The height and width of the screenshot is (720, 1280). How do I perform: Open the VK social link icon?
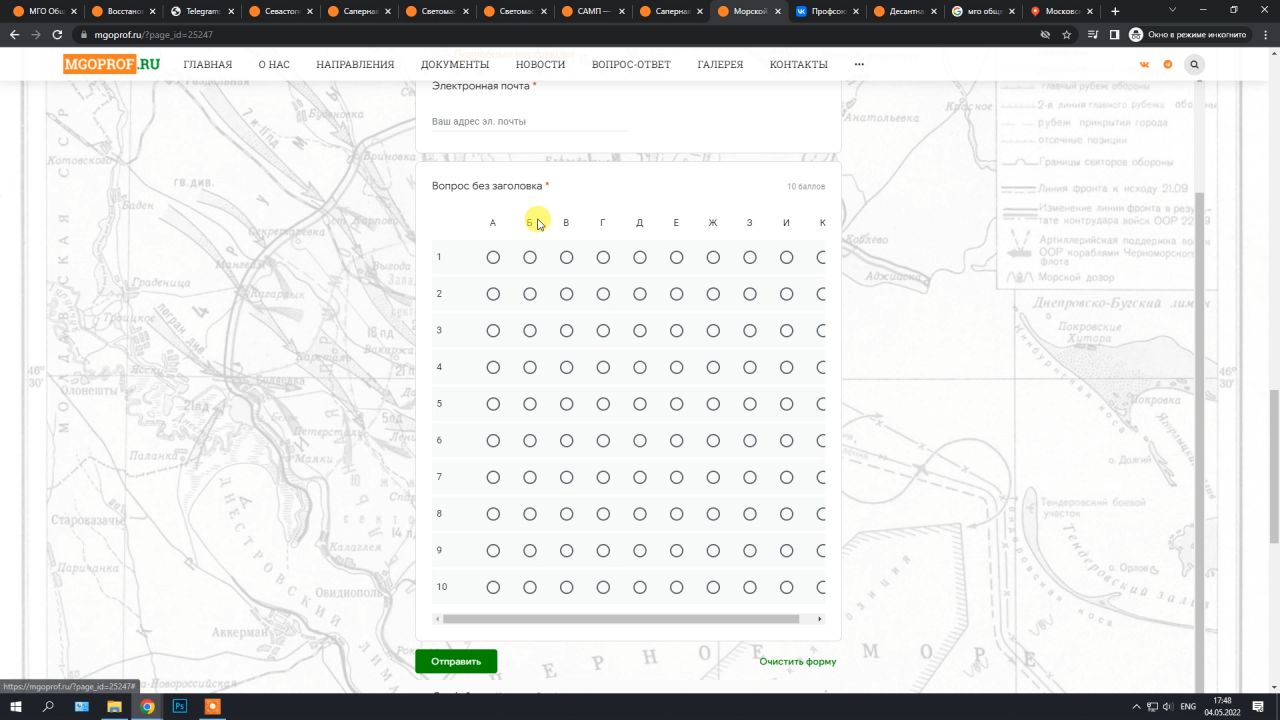click(x=1144, y=65)
